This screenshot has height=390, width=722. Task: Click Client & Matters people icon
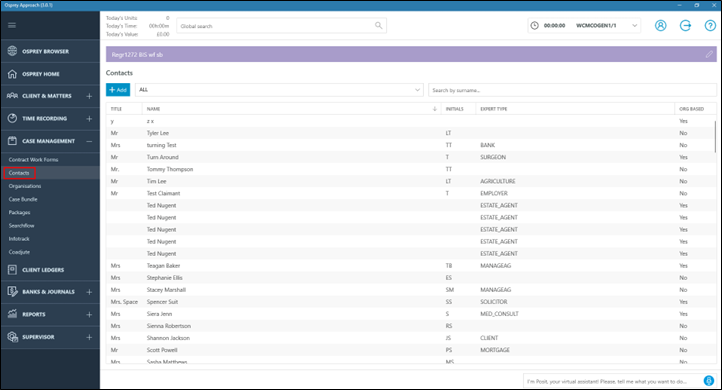point(12,96)
